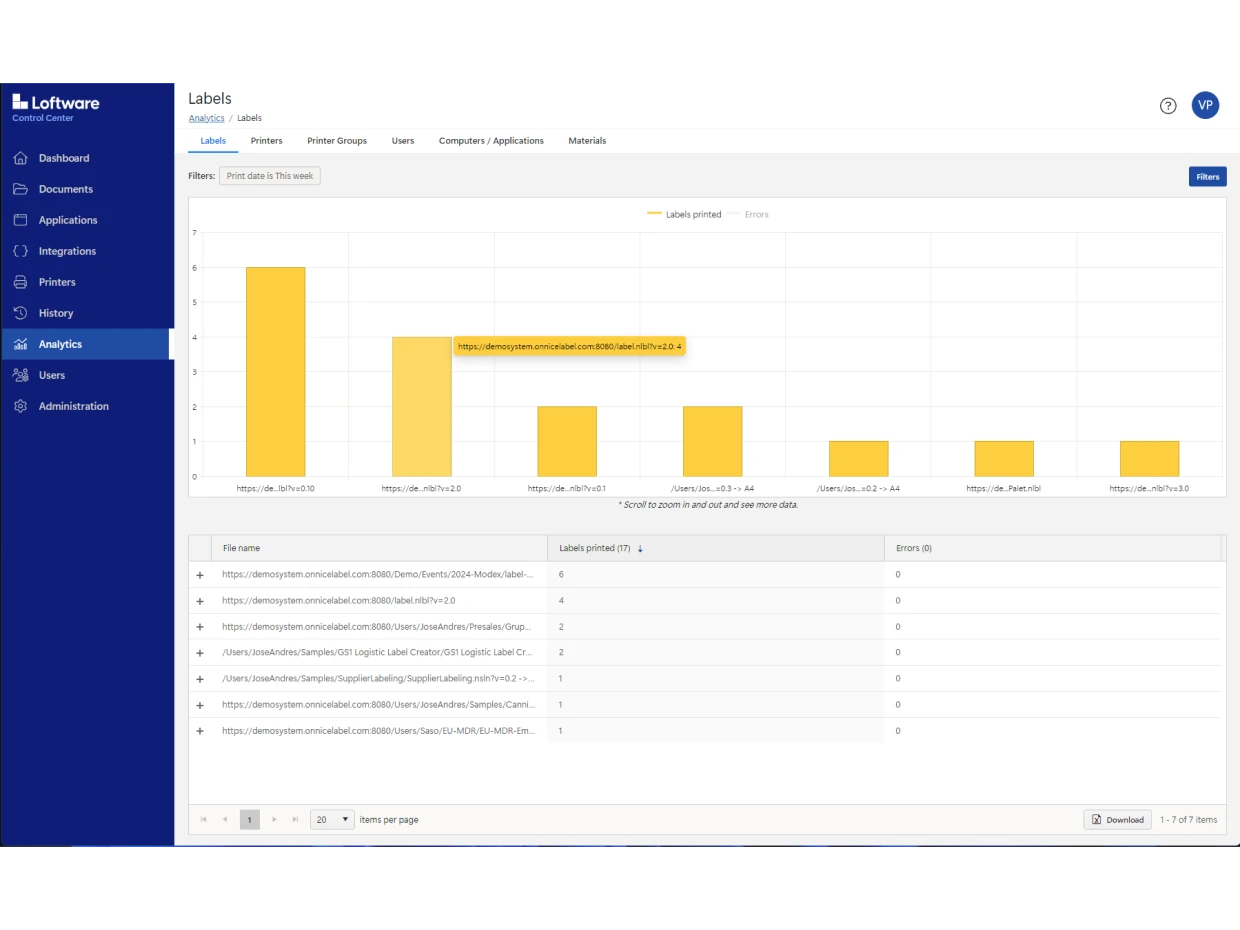The image size is (1240, 930).
Task: Go to previous page pagination arrow
Action: (x=225, y=819)
